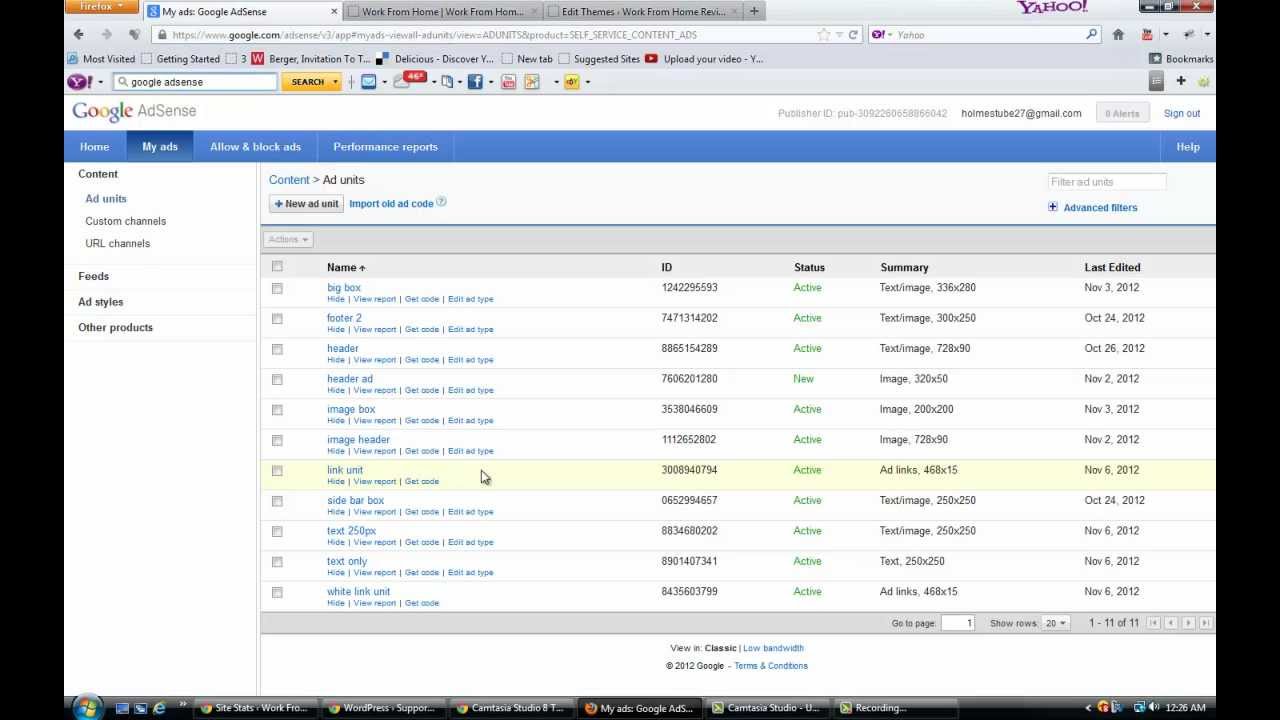
Task: Click Edit ad type under big box
Action: [x=470, y=299]
